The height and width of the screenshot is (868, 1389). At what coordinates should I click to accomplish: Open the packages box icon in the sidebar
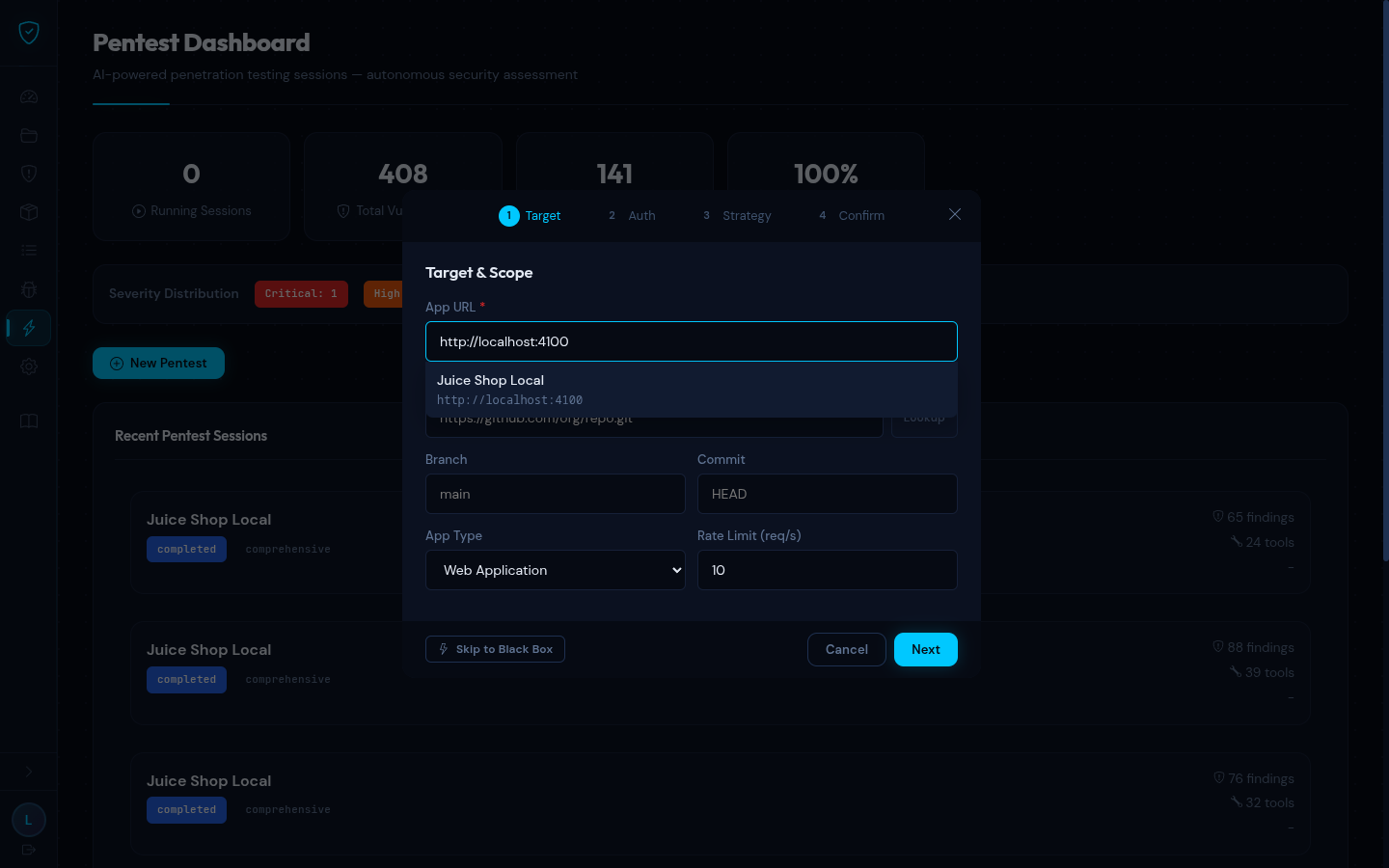click(x=28, y=212)
